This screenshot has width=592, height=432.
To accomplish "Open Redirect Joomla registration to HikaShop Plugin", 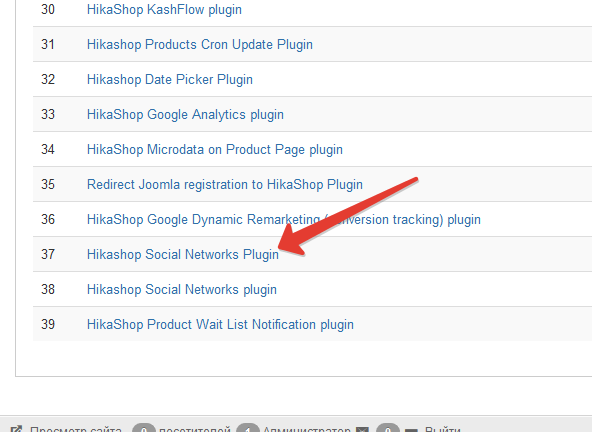I will point(225,185).
